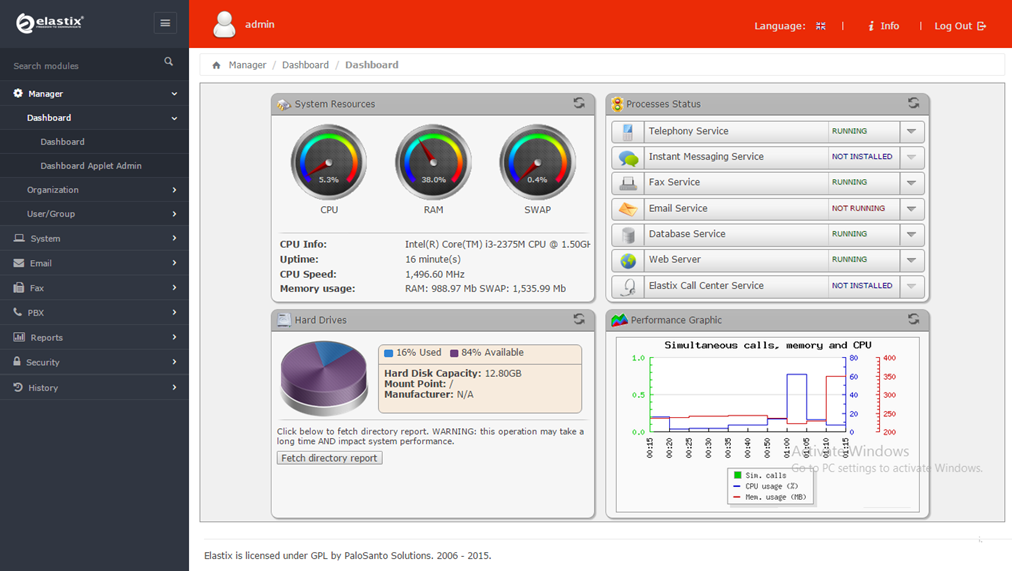The height and width of the screenshot is (571, 1012).
Task: Open Fax Service dropdown arrow
Action: pyautogui.click(x=911, y=183)
